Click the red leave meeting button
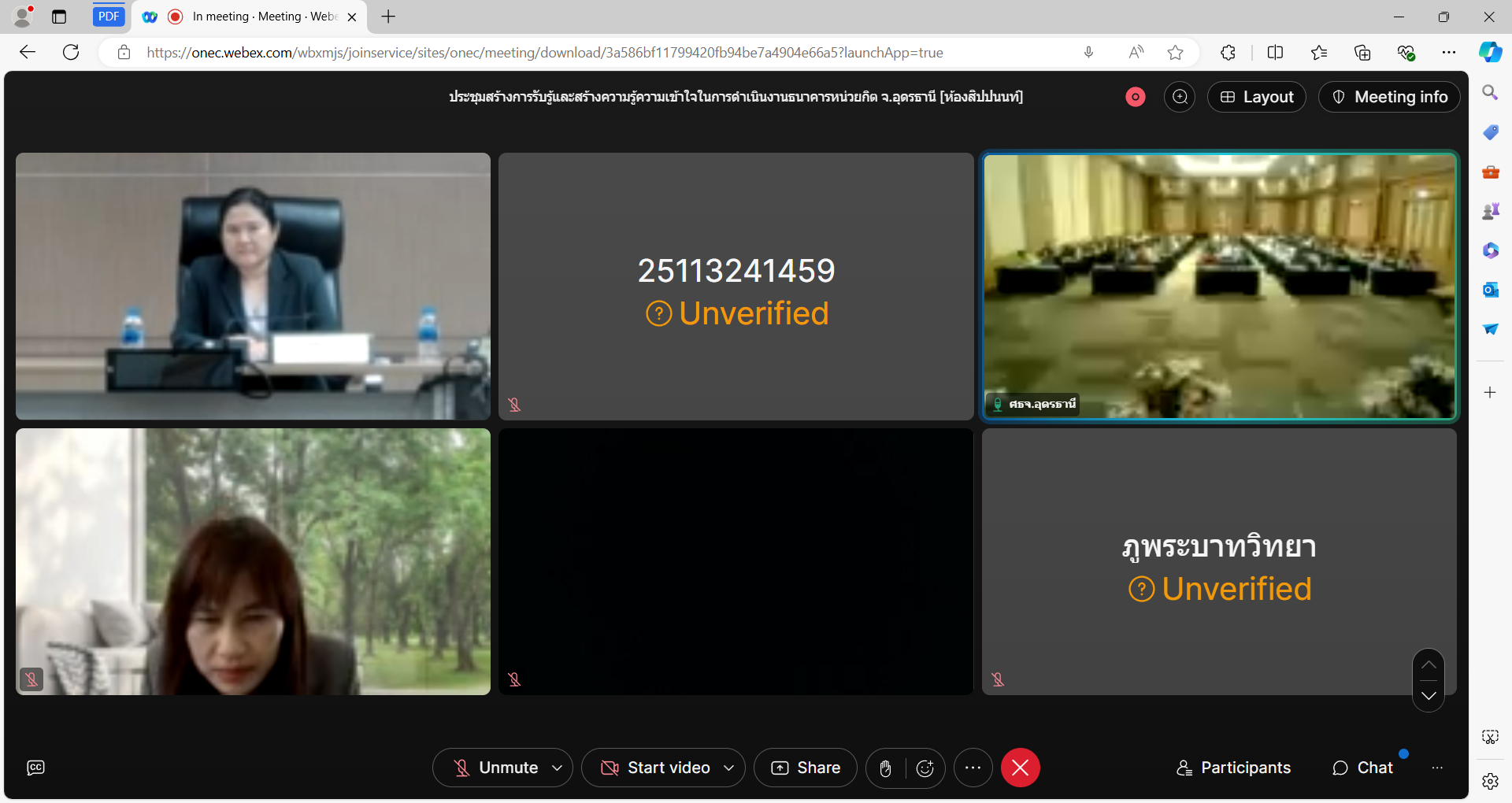Screen dimensions: 1512x803 1020,768
